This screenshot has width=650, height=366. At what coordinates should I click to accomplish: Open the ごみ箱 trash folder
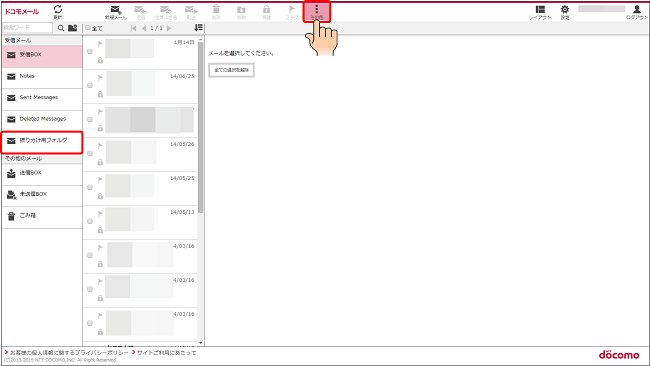42,216
